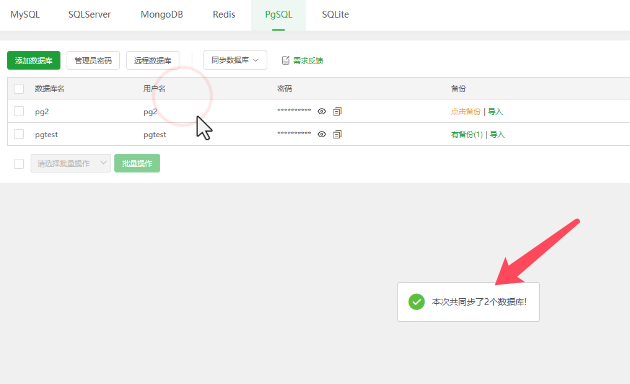Show the pgtest password with eye icon
The image size is (630, 384).
coord(322,134)
